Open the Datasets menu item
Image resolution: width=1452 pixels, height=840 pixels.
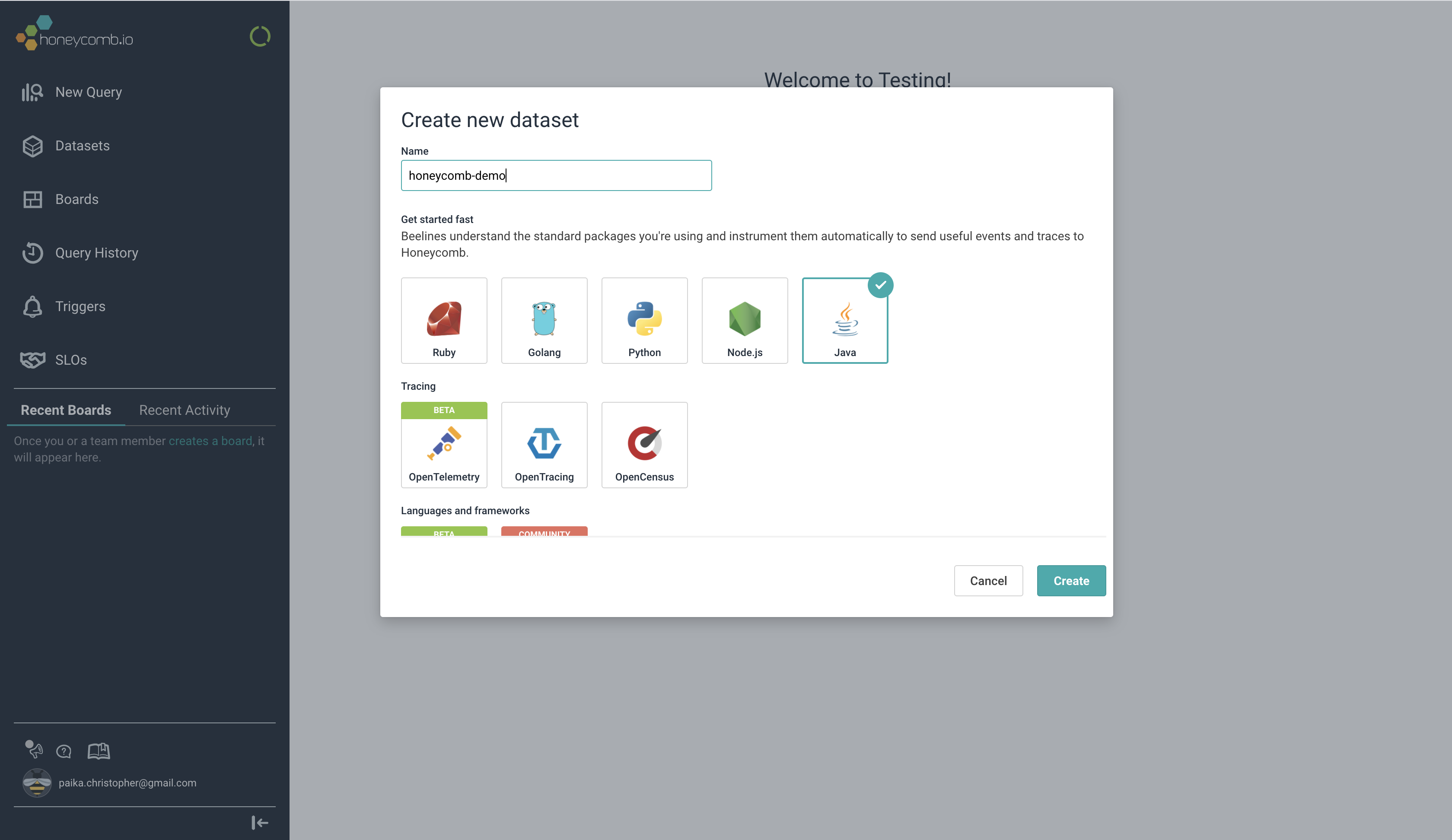click(83, 146)
